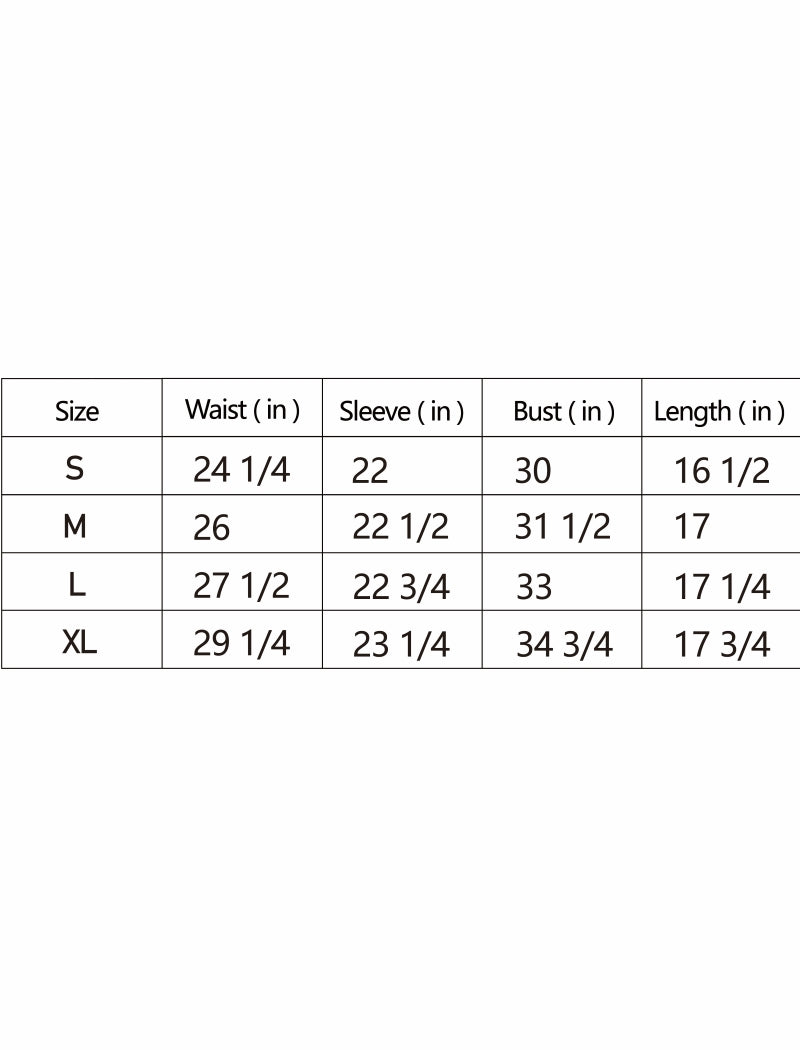Select length value 17 3/4

722,645
